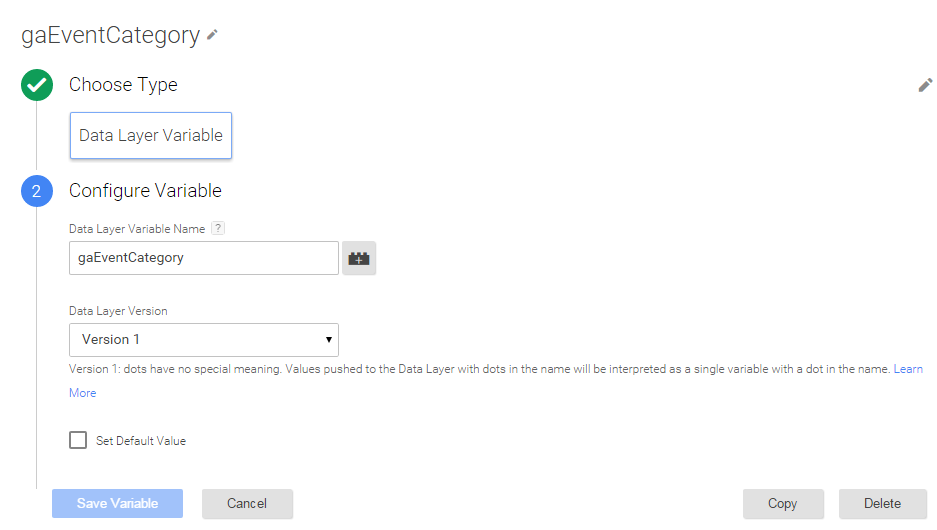Viewport: 937px width, 530px height.
Task: Copy this variable
Action: (783, 504)
